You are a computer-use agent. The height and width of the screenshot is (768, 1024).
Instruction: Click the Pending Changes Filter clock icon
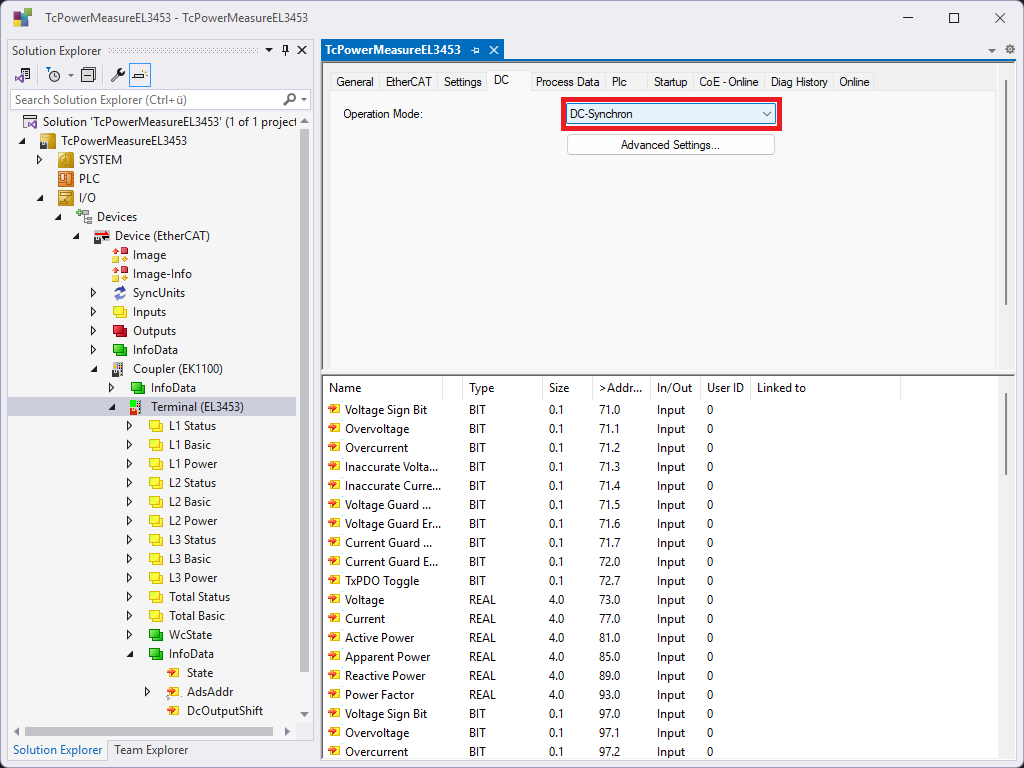[54, 75]
